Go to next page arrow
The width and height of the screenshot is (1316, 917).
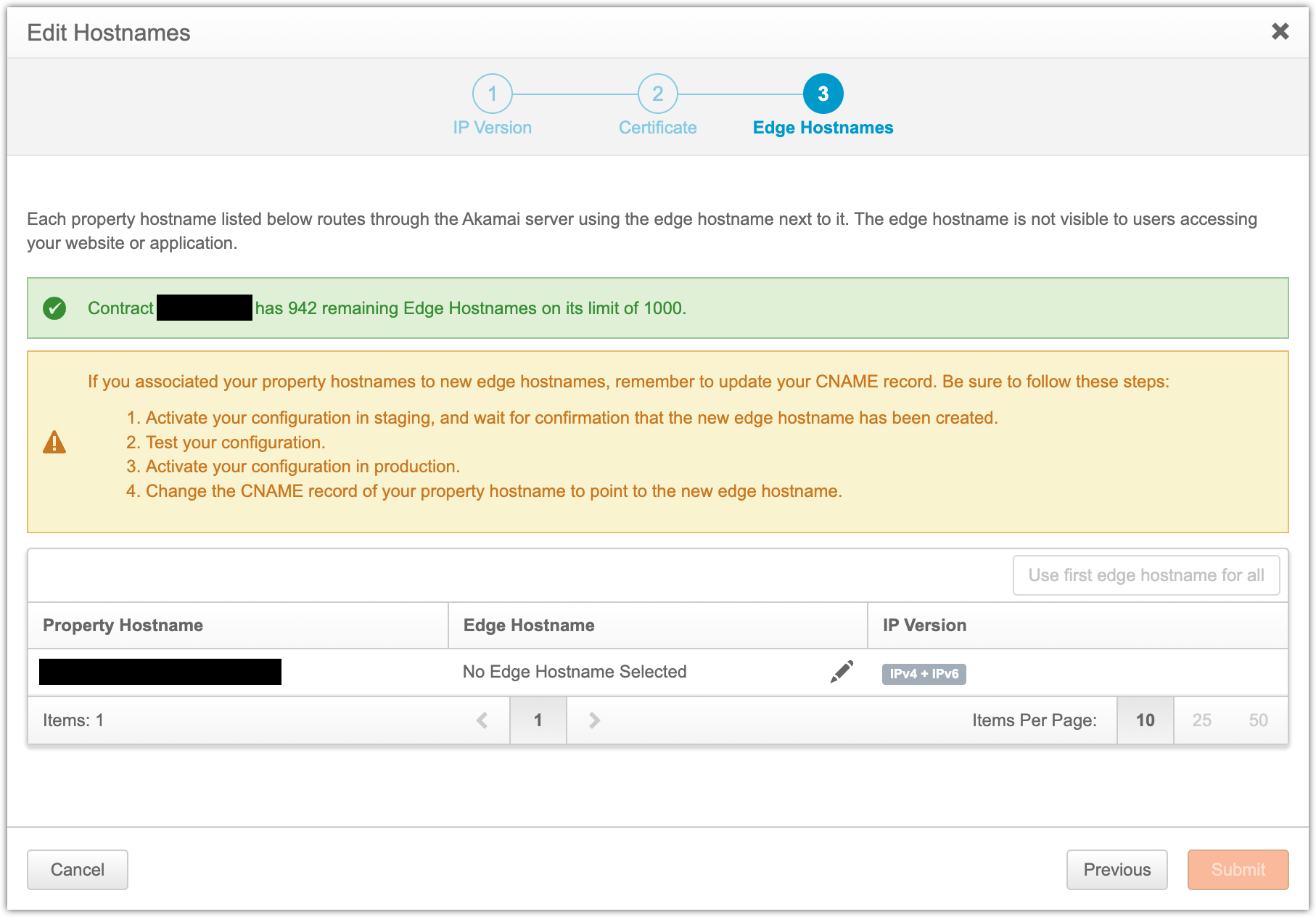(594, 720)
